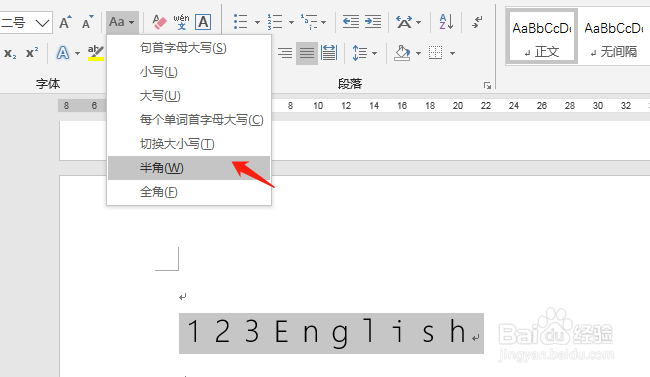
Task: Click the Grow Font icon
Action: pyautogui.click(x=65, y=22)
